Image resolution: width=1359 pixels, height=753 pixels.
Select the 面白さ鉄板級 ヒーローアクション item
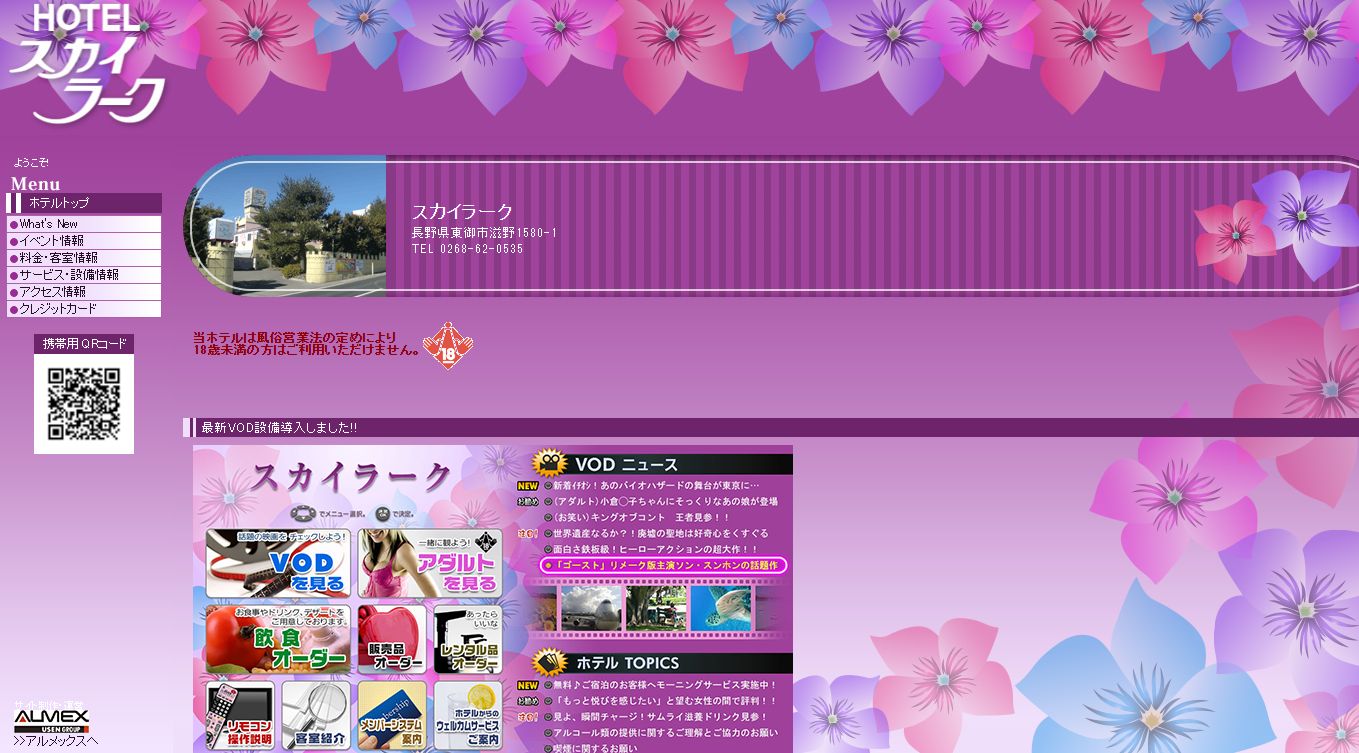(656, 550)
